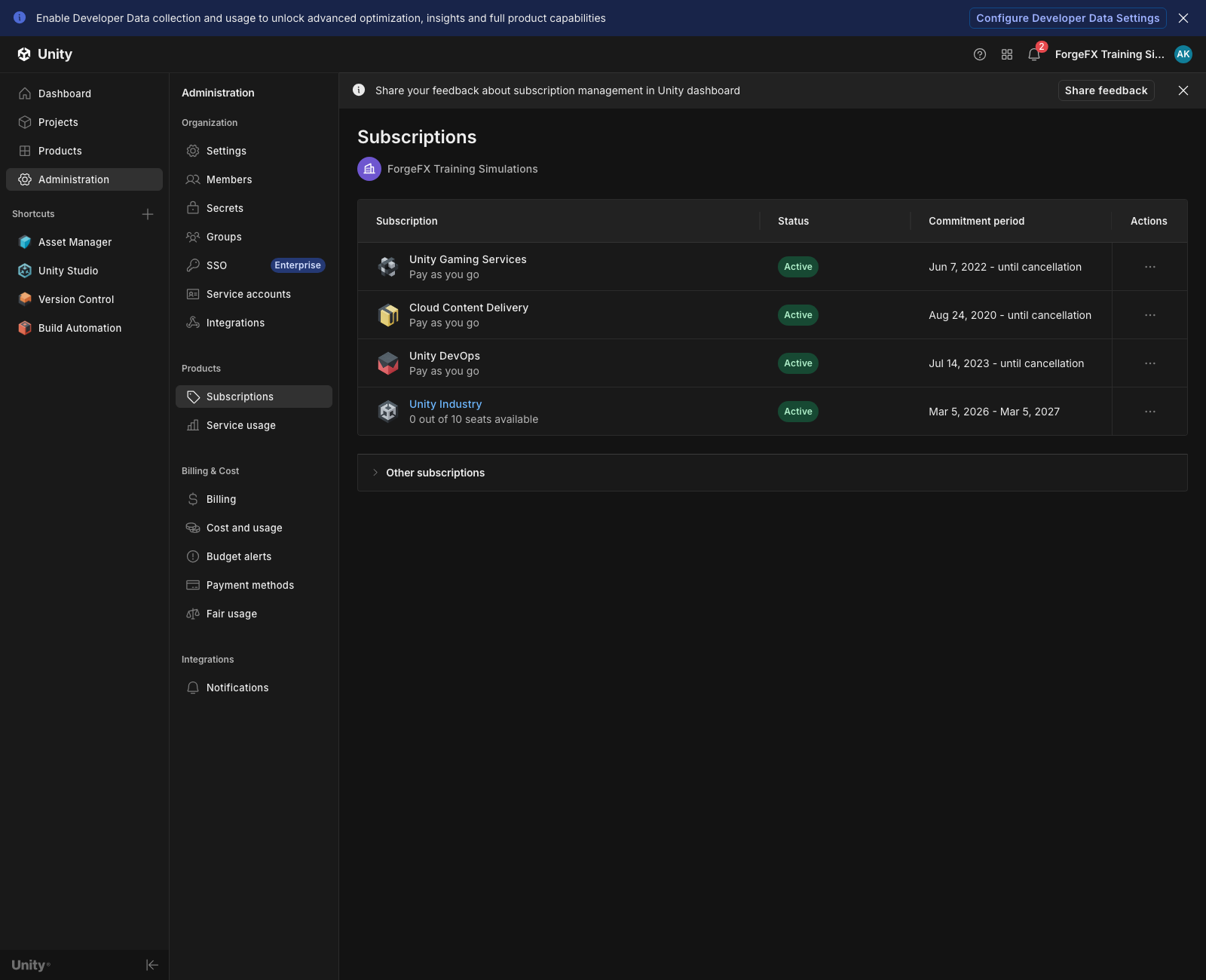Open the Unity Industry link
Screen dimensions: 1206x980
point(445,404)
